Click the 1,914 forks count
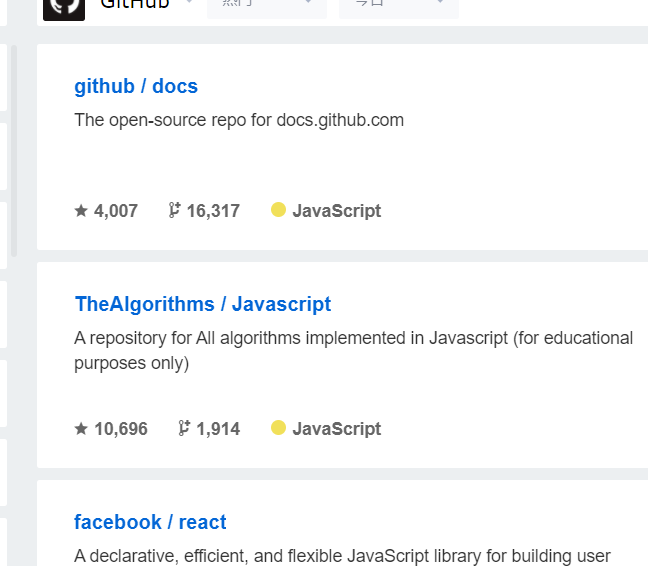Image resolution: width=648 pixels, height=566 pixels. (218, 429)
